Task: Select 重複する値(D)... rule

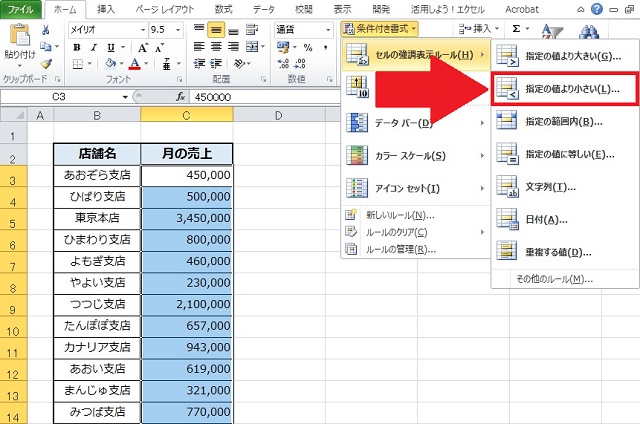Action: click(x=564, y=252)
